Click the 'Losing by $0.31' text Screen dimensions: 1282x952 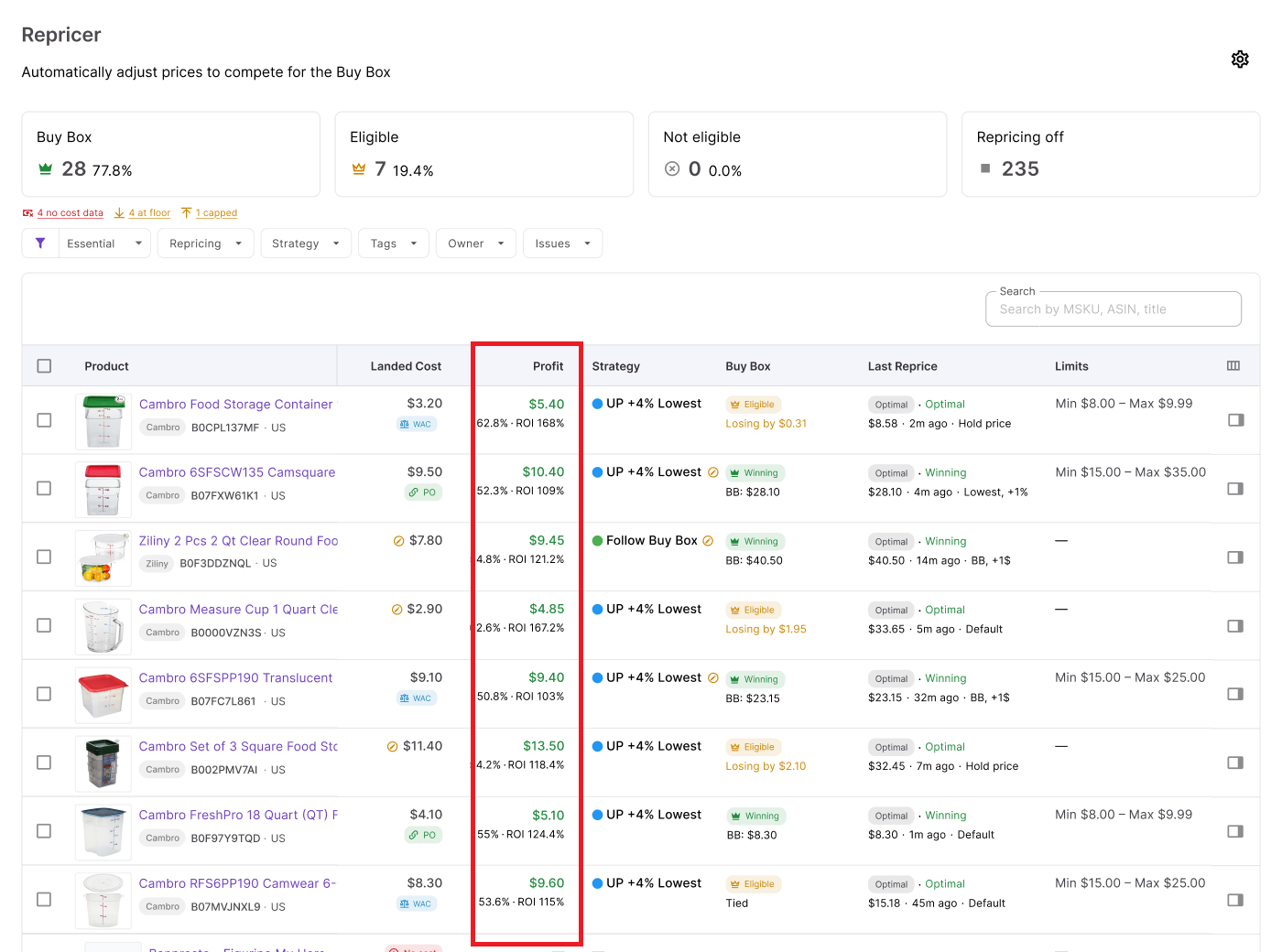click(x=766, y=424)
